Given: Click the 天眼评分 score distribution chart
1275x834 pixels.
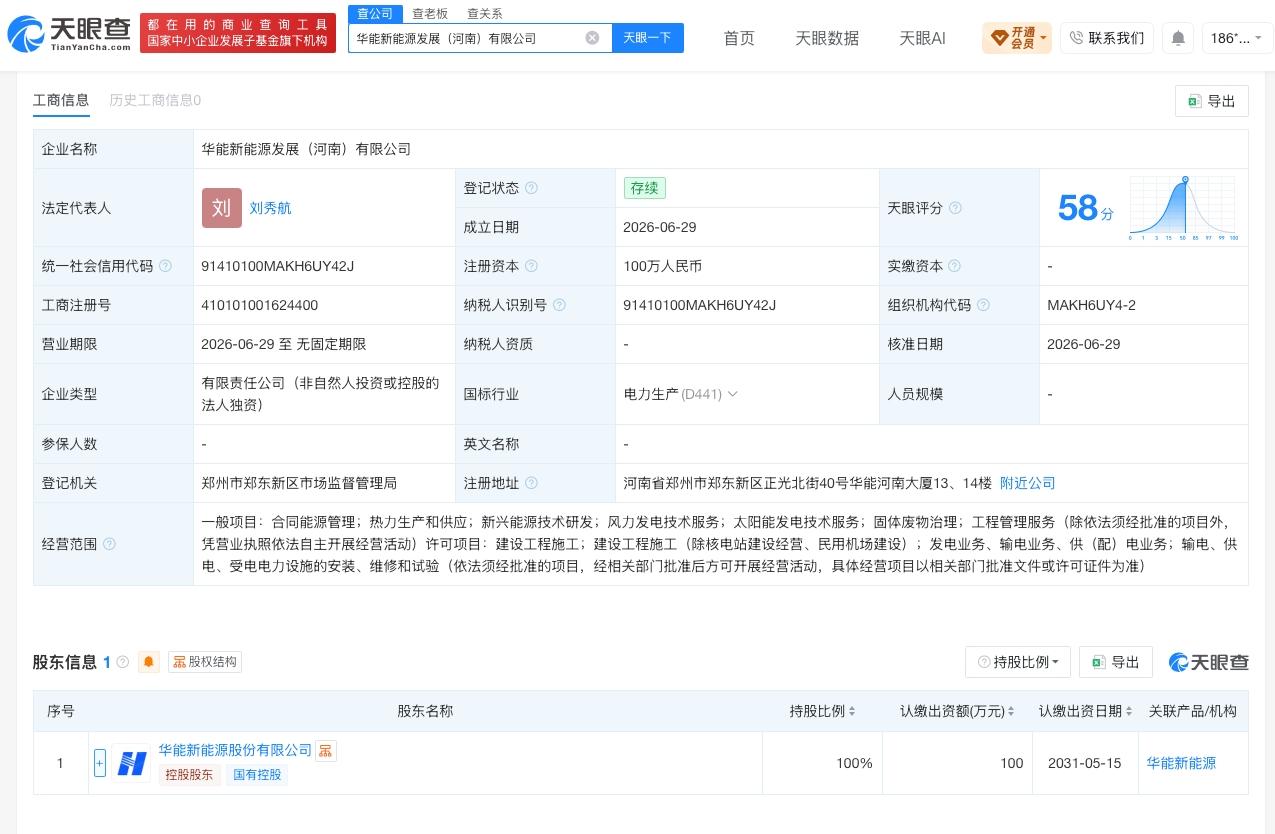Looking at the screenshot, I should [1184, 208].
